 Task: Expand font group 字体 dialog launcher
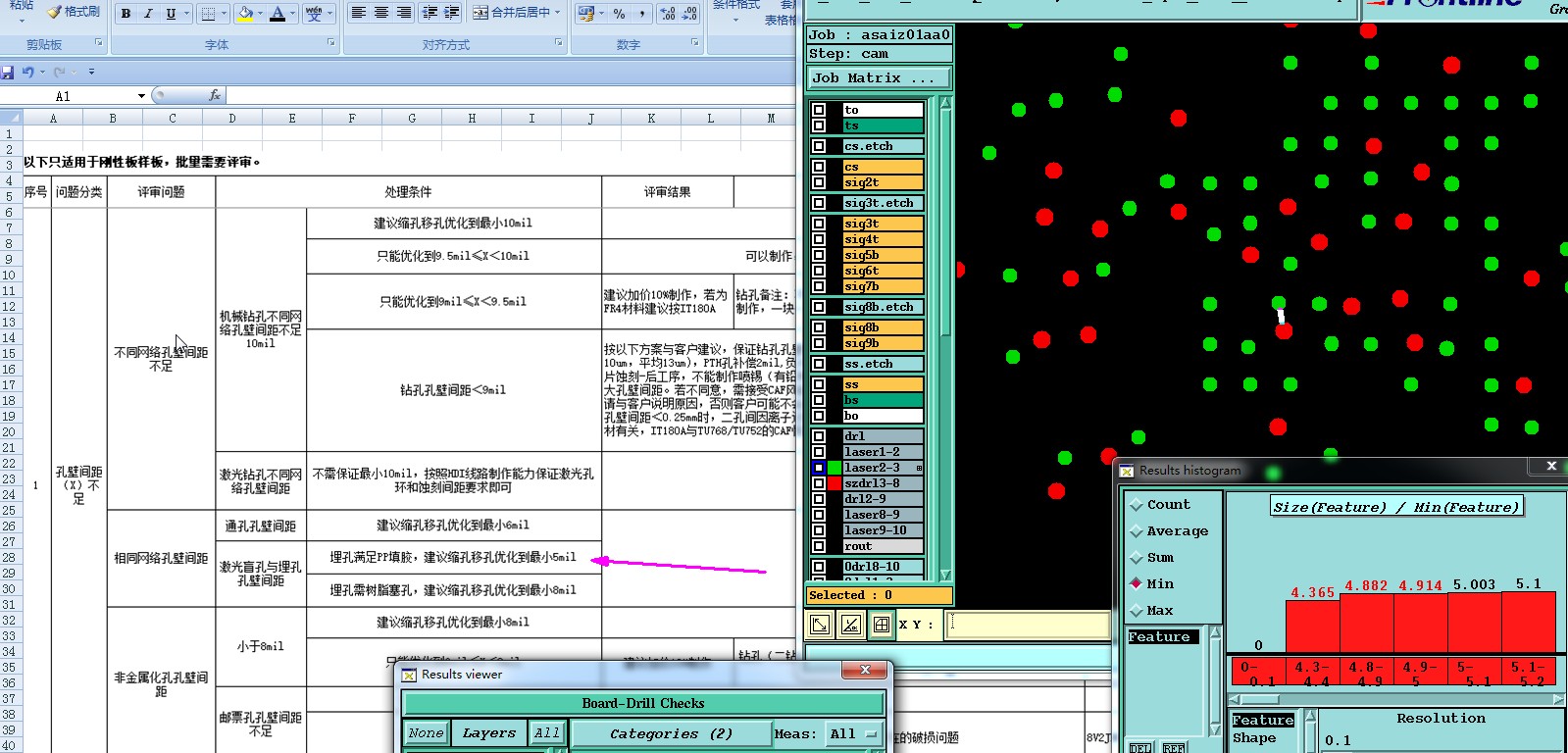330,43
